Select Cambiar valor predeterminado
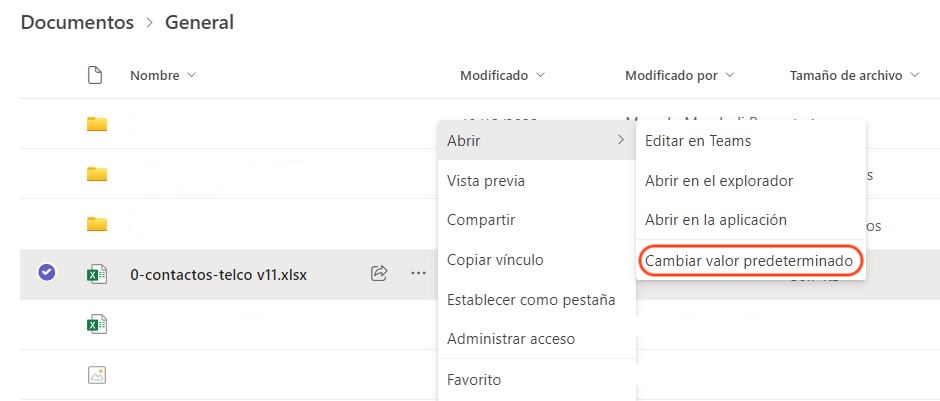 pos(751,261)
